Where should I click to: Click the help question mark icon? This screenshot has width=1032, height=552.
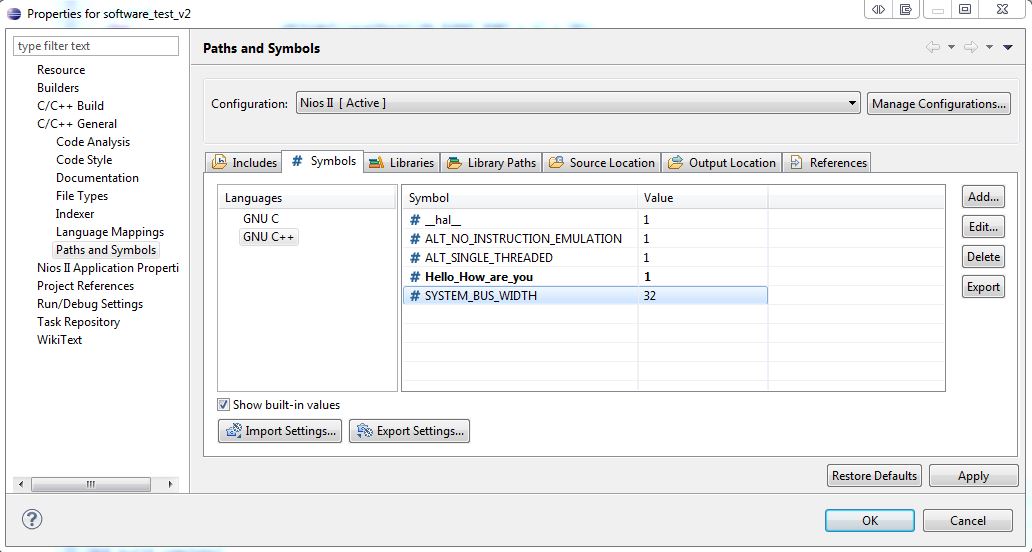click(32, 519)
